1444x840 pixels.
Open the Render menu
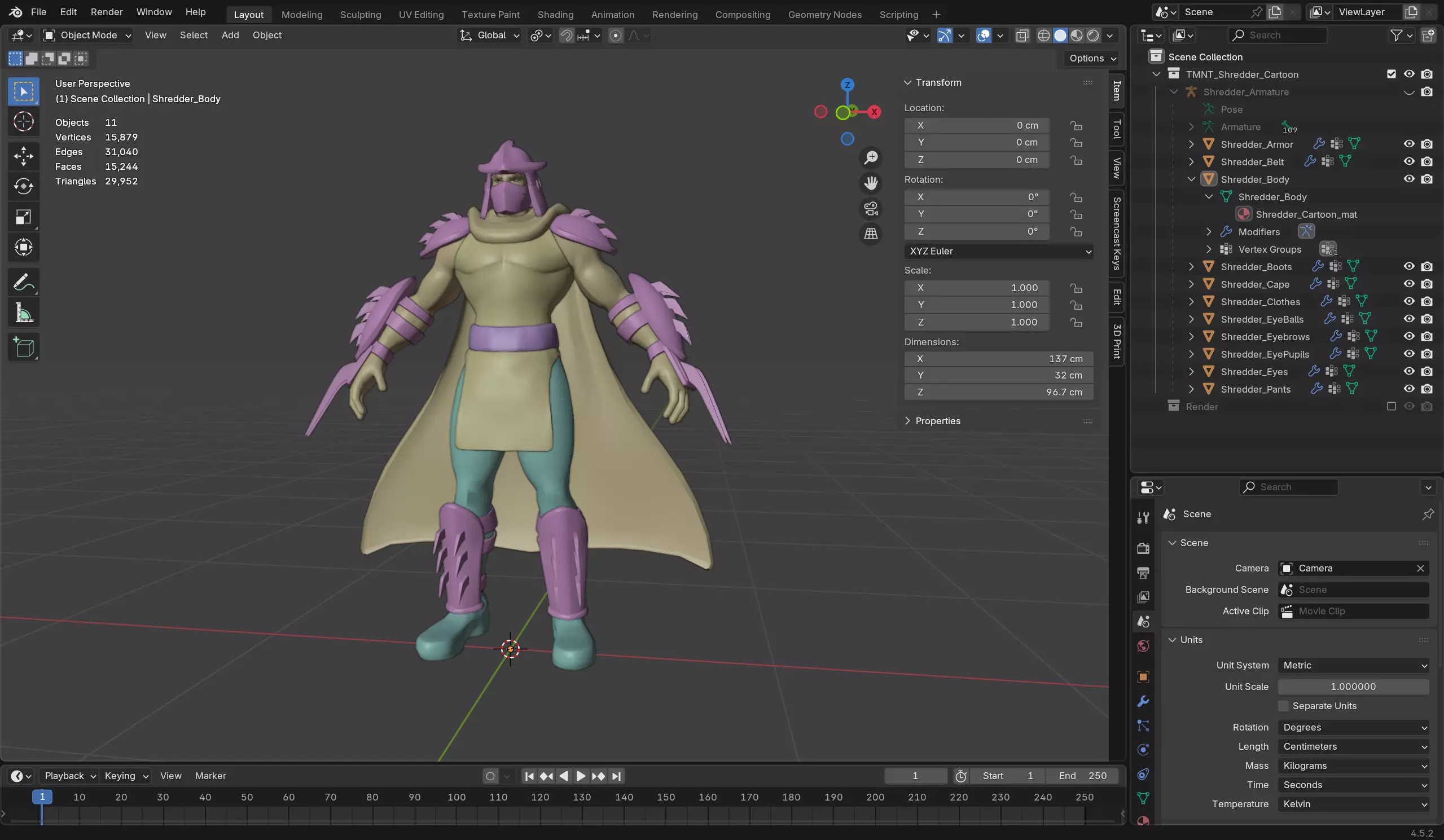107,12
